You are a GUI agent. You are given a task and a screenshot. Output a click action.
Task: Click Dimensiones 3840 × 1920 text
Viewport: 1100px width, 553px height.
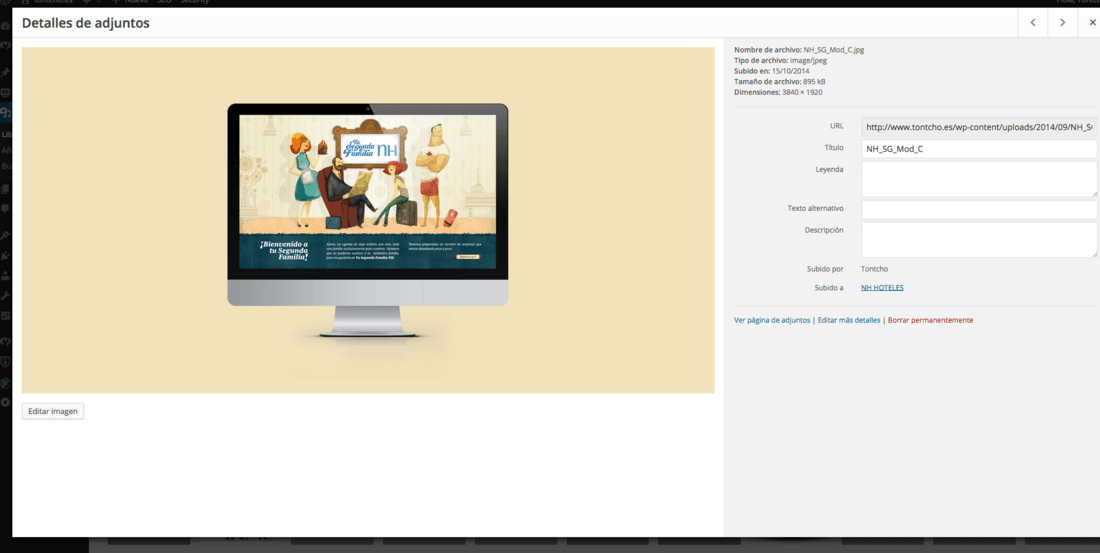point(778,92)
